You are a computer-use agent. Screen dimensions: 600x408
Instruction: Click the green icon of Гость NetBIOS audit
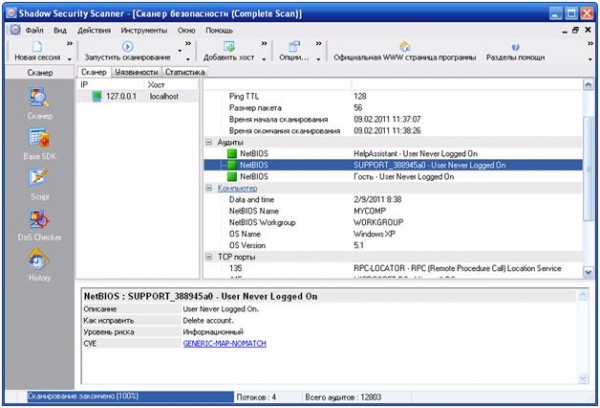[232, 176]
